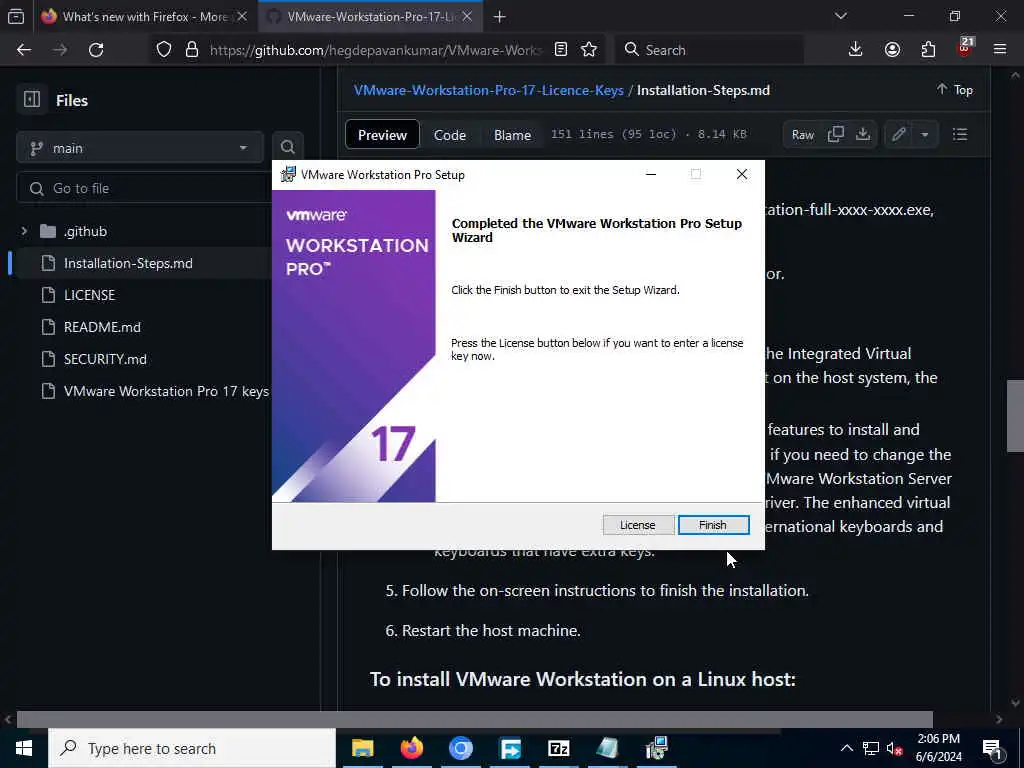Open Firefox tracking protection shield icon
Viewport: 1024px width, 768px height.
click(x=164, y=50)
